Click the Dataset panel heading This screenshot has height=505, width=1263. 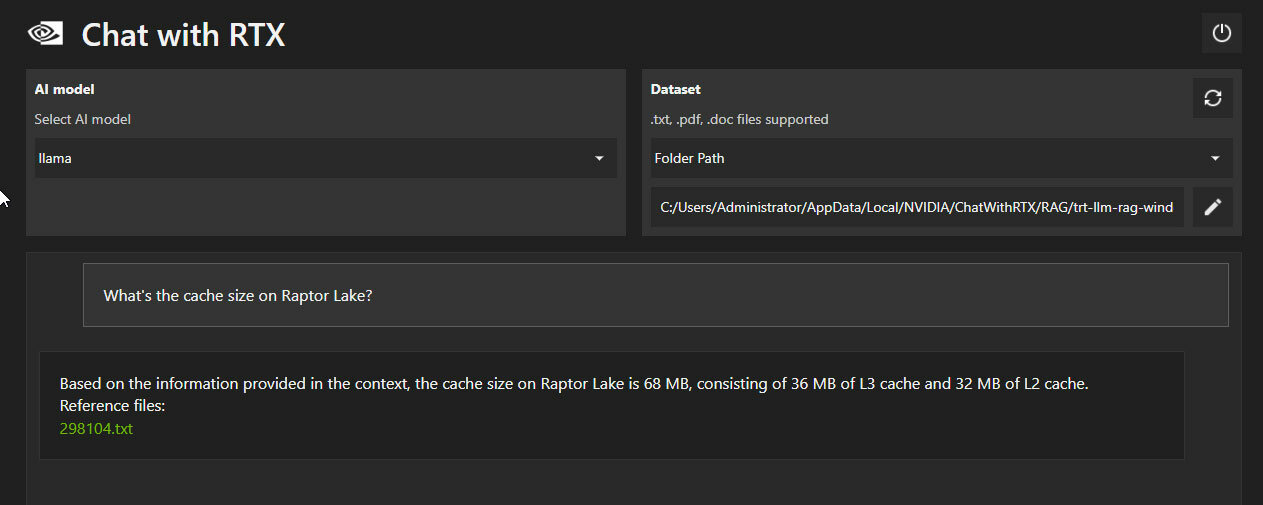click(x=676, y=89)
